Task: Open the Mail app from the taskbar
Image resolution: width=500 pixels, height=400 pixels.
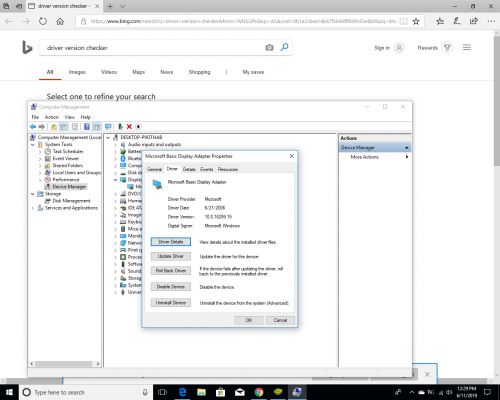Action: [240, 392]
